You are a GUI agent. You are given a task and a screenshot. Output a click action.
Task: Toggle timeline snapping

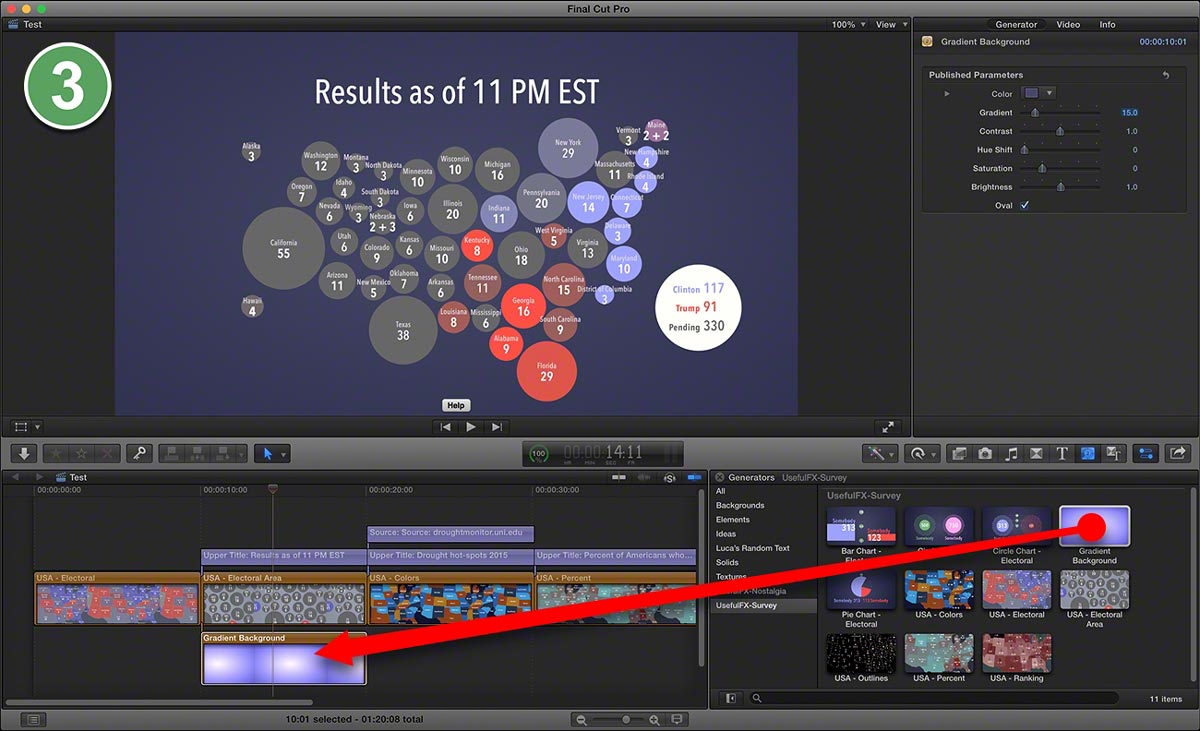click(695, 478)
